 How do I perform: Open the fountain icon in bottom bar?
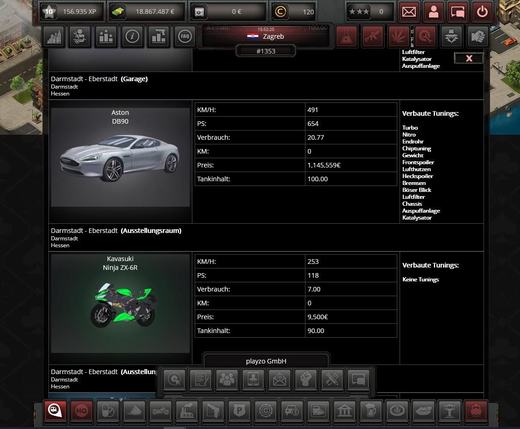coord(449,411)
